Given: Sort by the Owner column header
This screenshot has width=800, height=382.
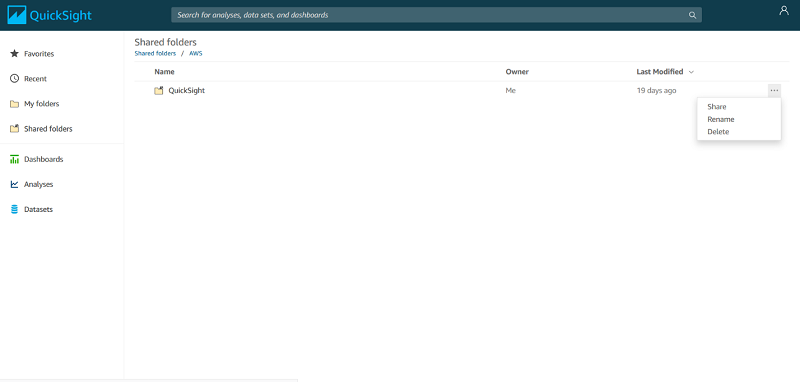Looking at the screenshot, I should click(x=517, y=72).
